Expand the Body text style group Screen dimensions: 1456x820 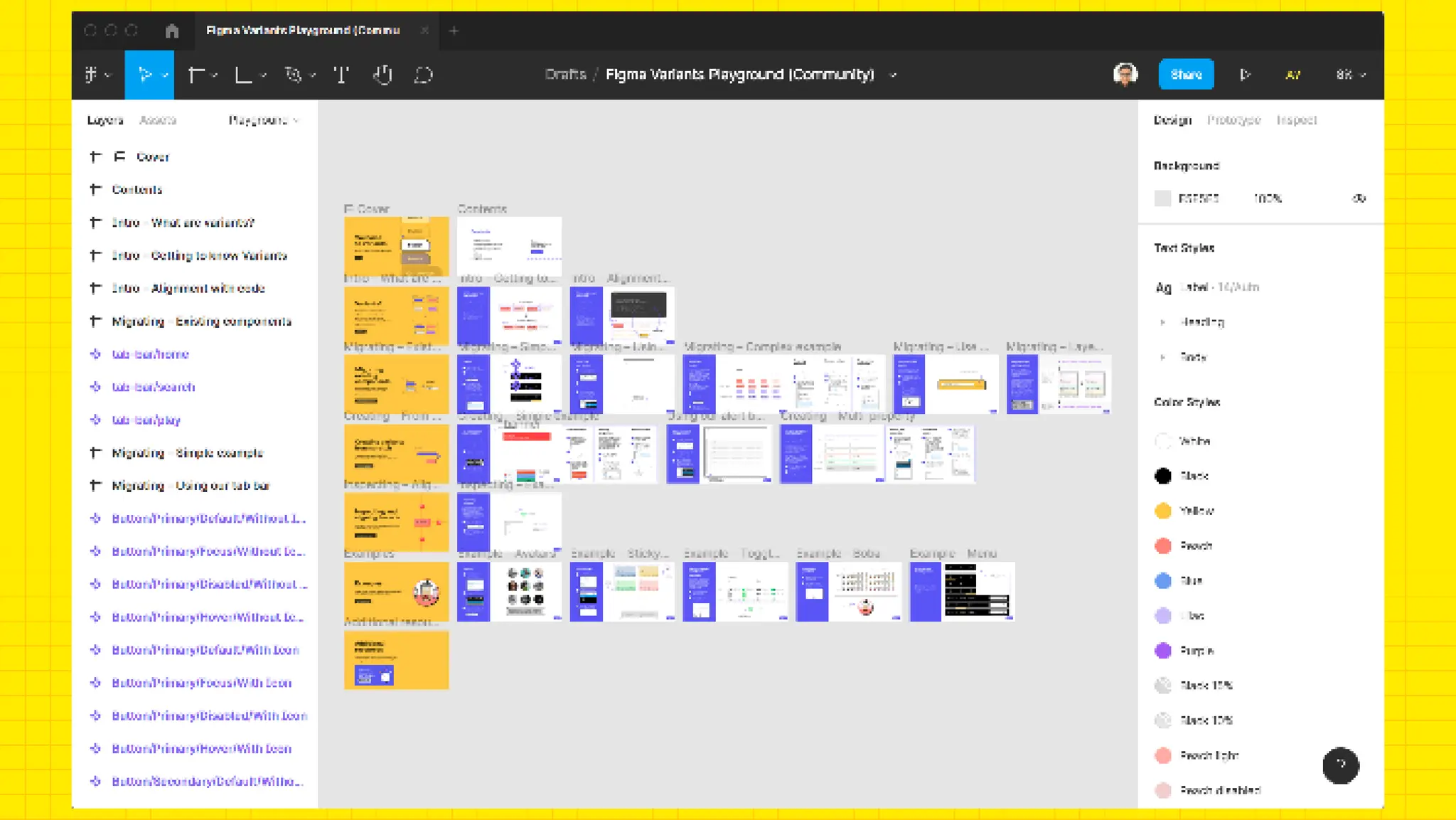1163,357
